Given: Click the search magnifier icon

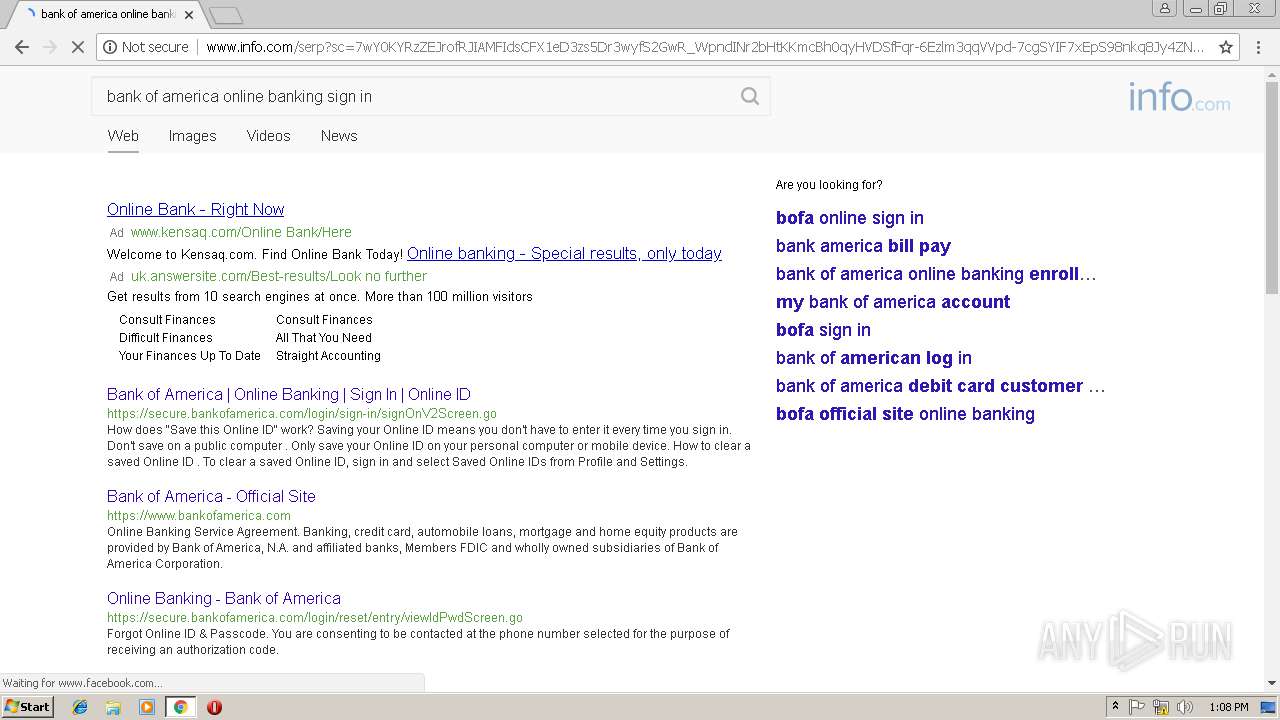Looking at the screenshot, I should 749,96.
